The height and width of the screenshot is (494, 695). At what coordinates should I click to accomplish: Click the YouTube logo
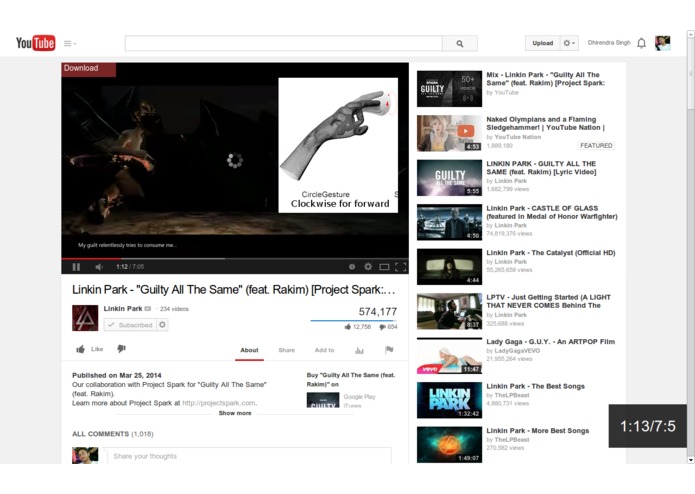[x=35, y=43]
